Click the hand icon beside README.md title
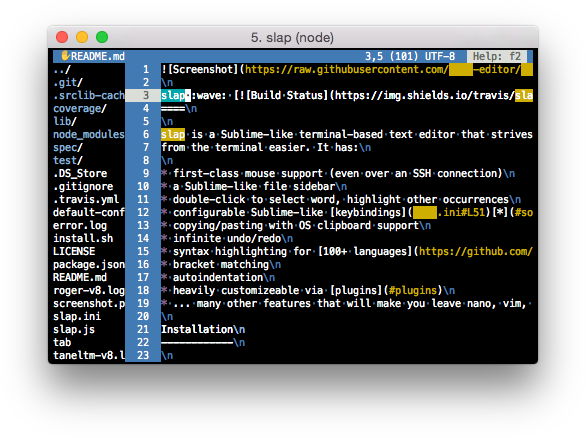This screenshot has height=438, width=586. point(65,56)
